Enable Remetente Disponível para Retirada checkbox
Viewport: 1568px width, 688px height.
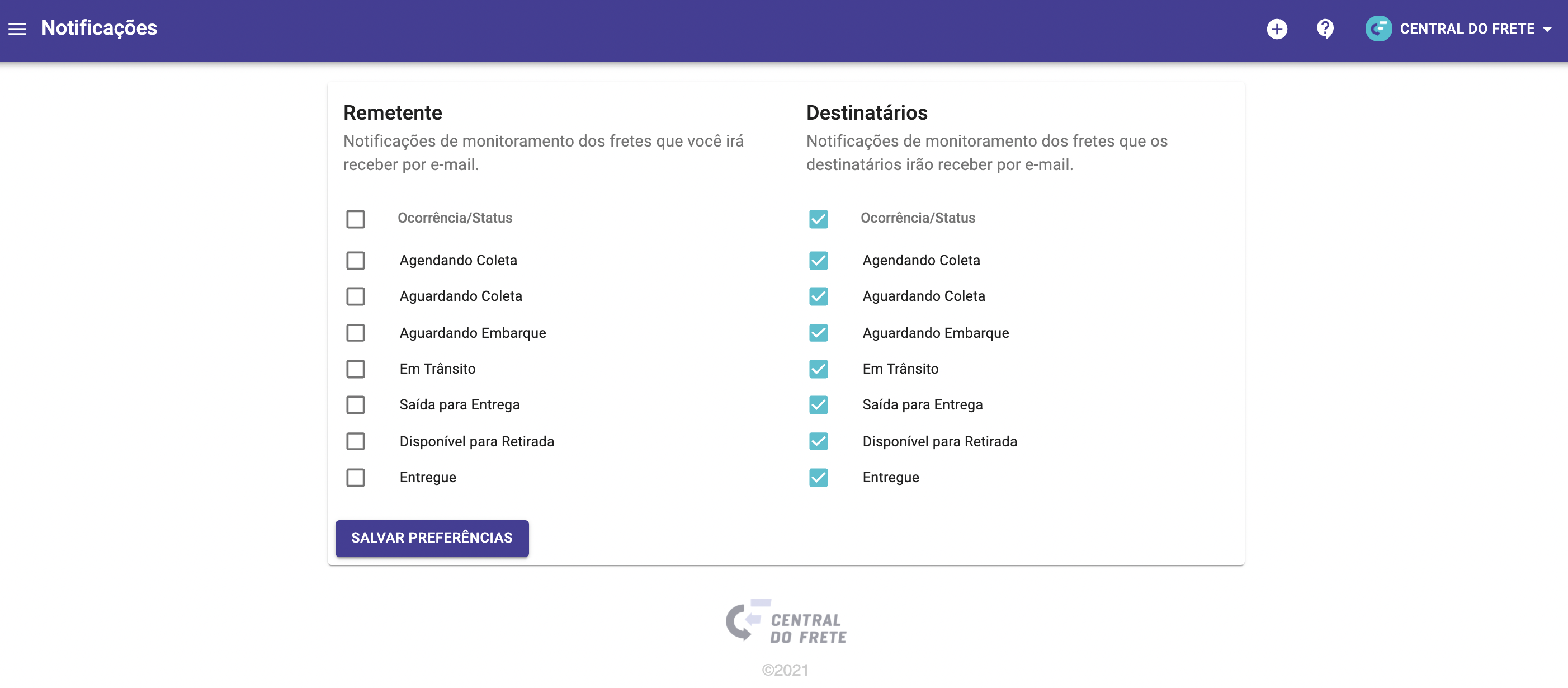[356, 441]
